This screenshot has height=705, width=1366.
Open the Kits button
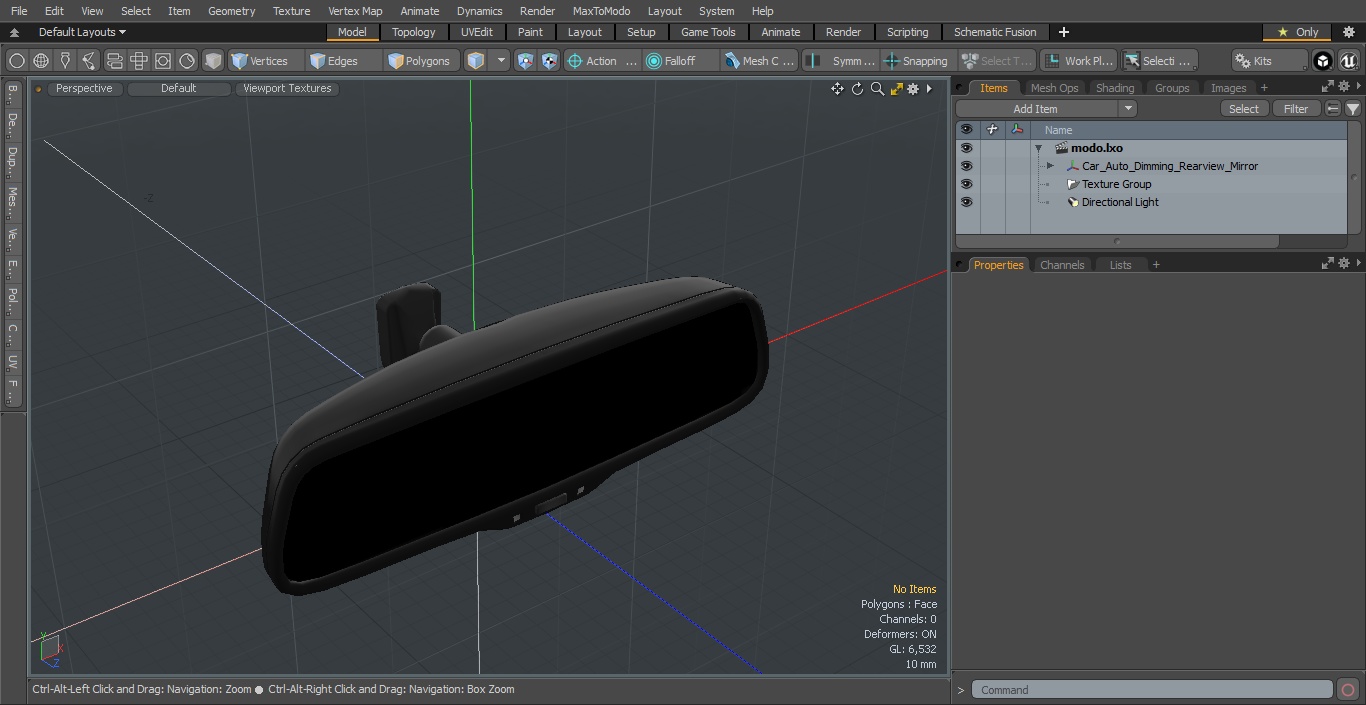[1269, 61]
